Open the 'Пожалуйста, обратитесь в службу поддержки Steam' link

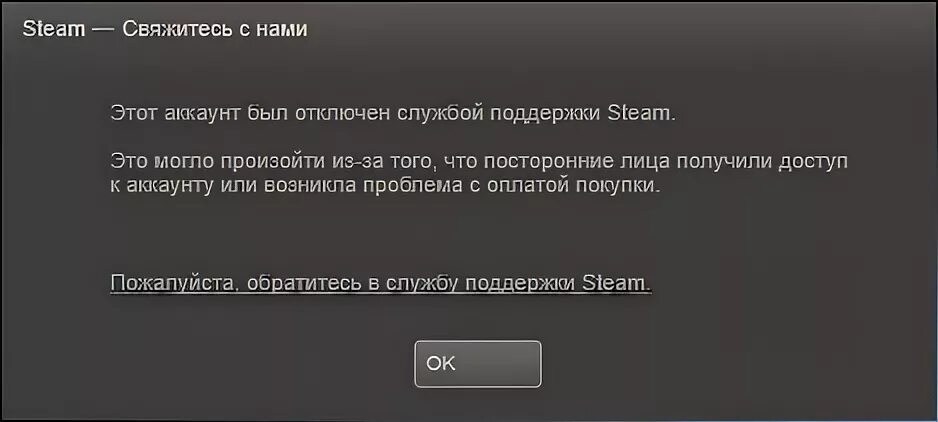pyautogui.click(x=380, y=283)
